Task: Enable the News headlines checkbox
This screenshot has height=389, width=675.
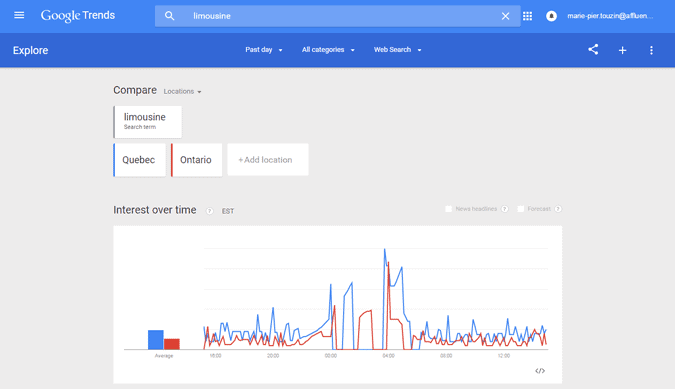Action: point(449,209)
